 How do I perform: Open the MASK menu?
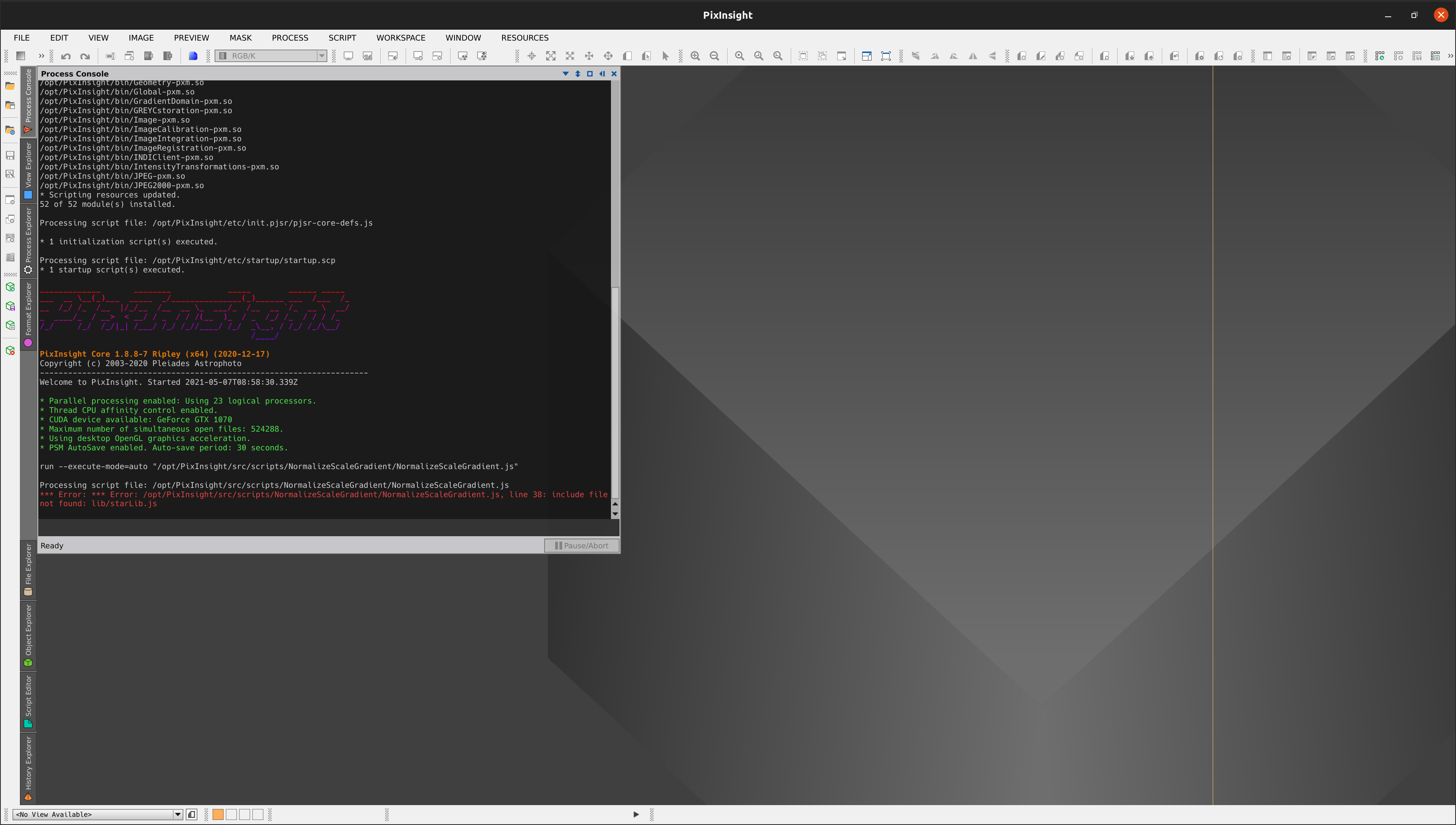240,37
